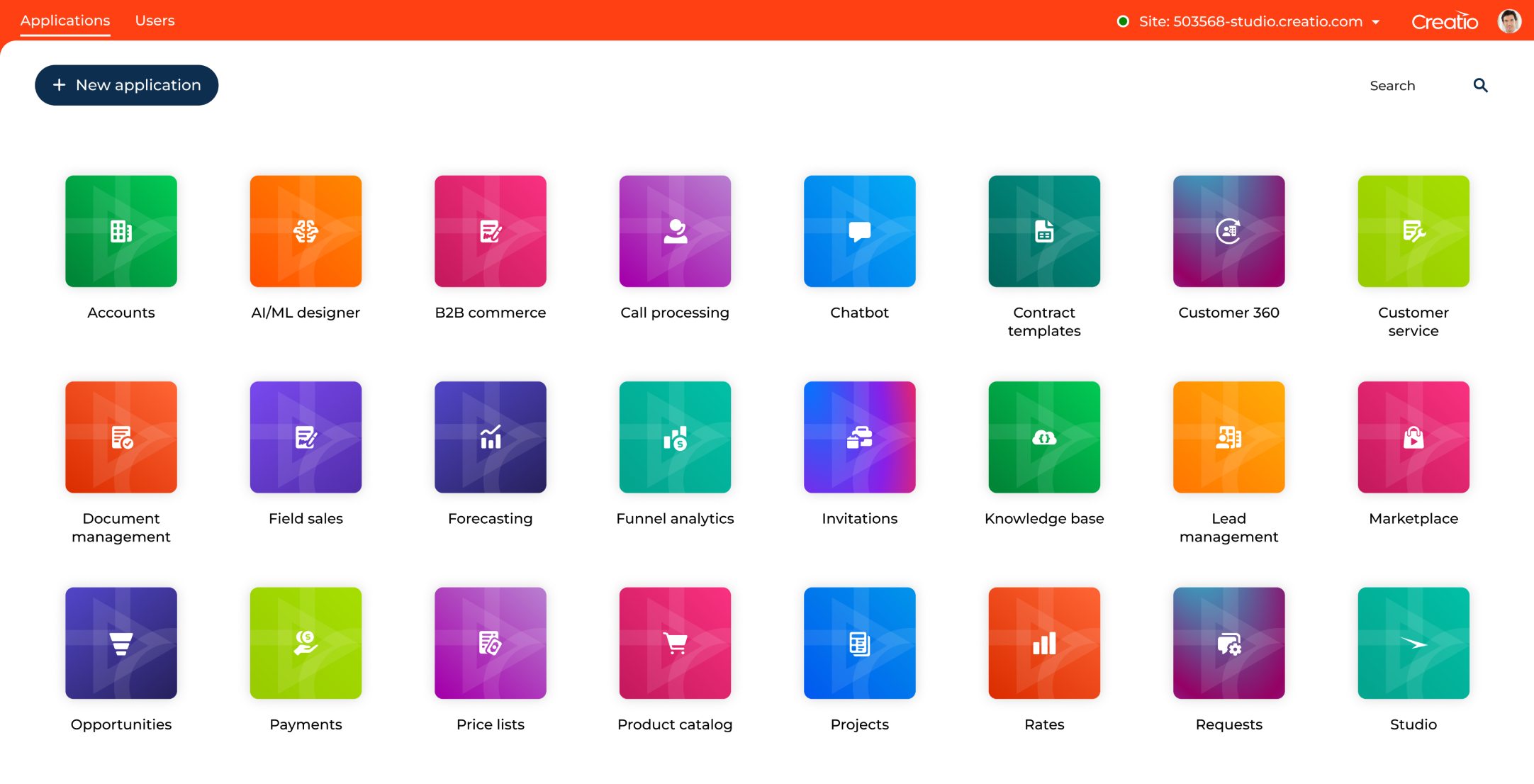The height and width of the screenshot is (784, 1534).
Task: Click the New application button
Action: point(126,85)
